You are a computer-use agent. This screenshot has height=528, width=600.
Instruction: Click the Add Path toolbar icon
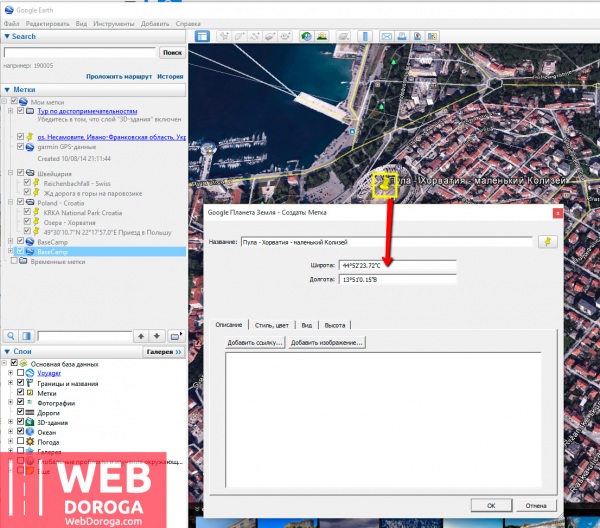[255, 36]
